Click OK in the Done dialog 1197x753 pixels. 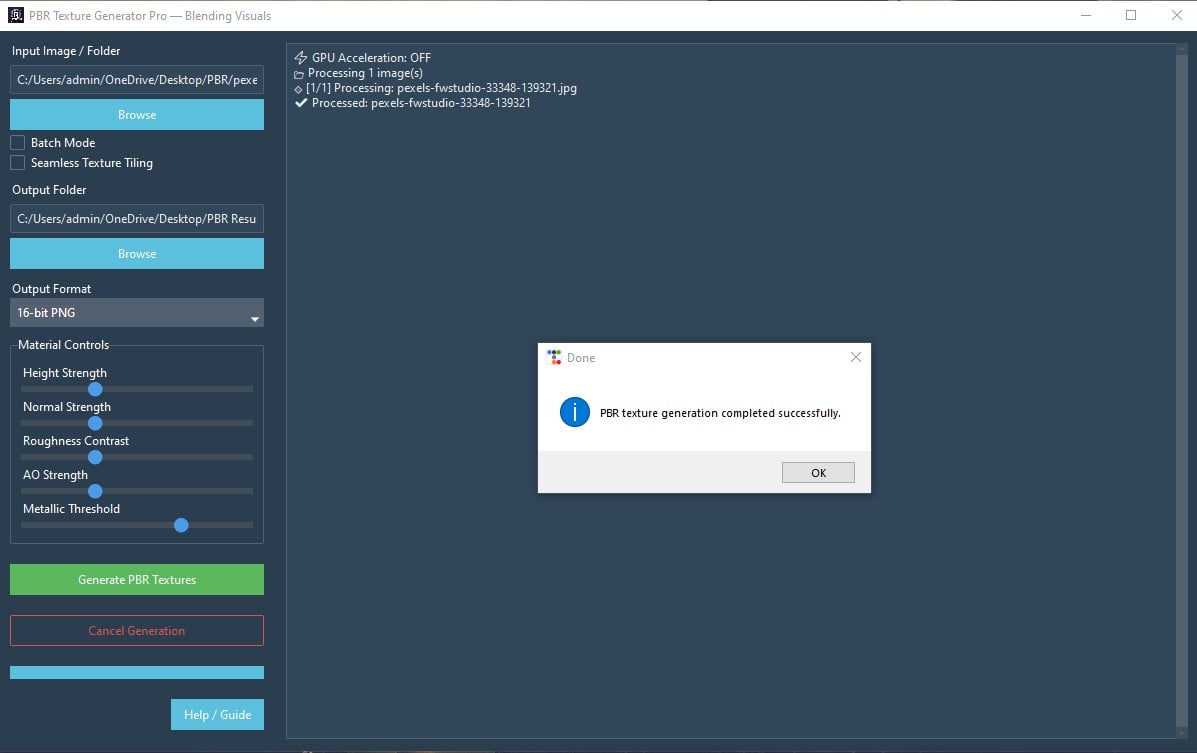coord(818,473)
